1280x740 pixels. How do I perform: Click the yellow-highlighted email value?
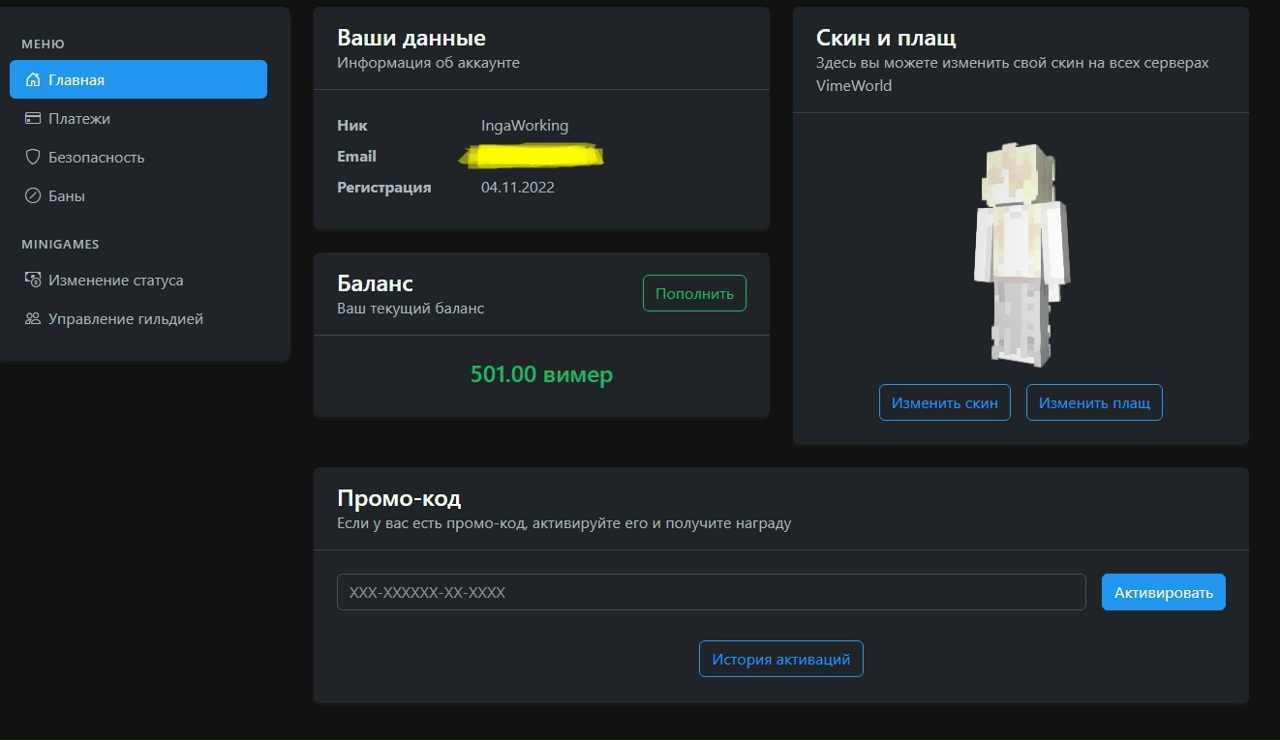tap(532, 156)
